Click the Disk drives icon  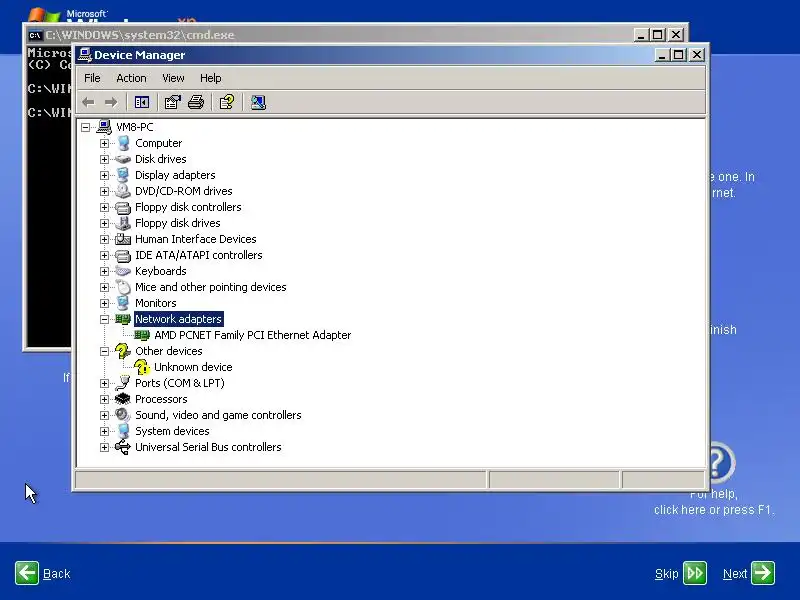tap(123, 159)
